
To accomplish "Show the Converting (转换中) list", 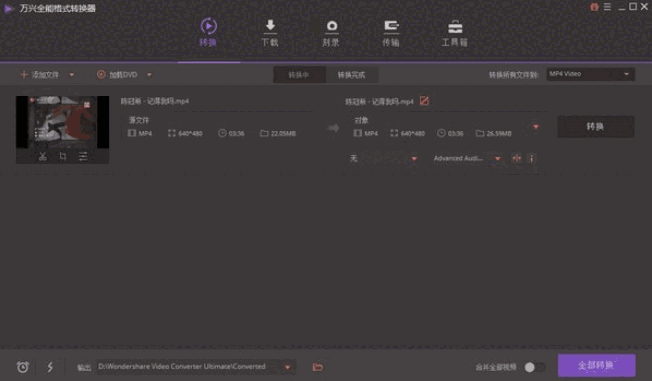I will (299, 75).
